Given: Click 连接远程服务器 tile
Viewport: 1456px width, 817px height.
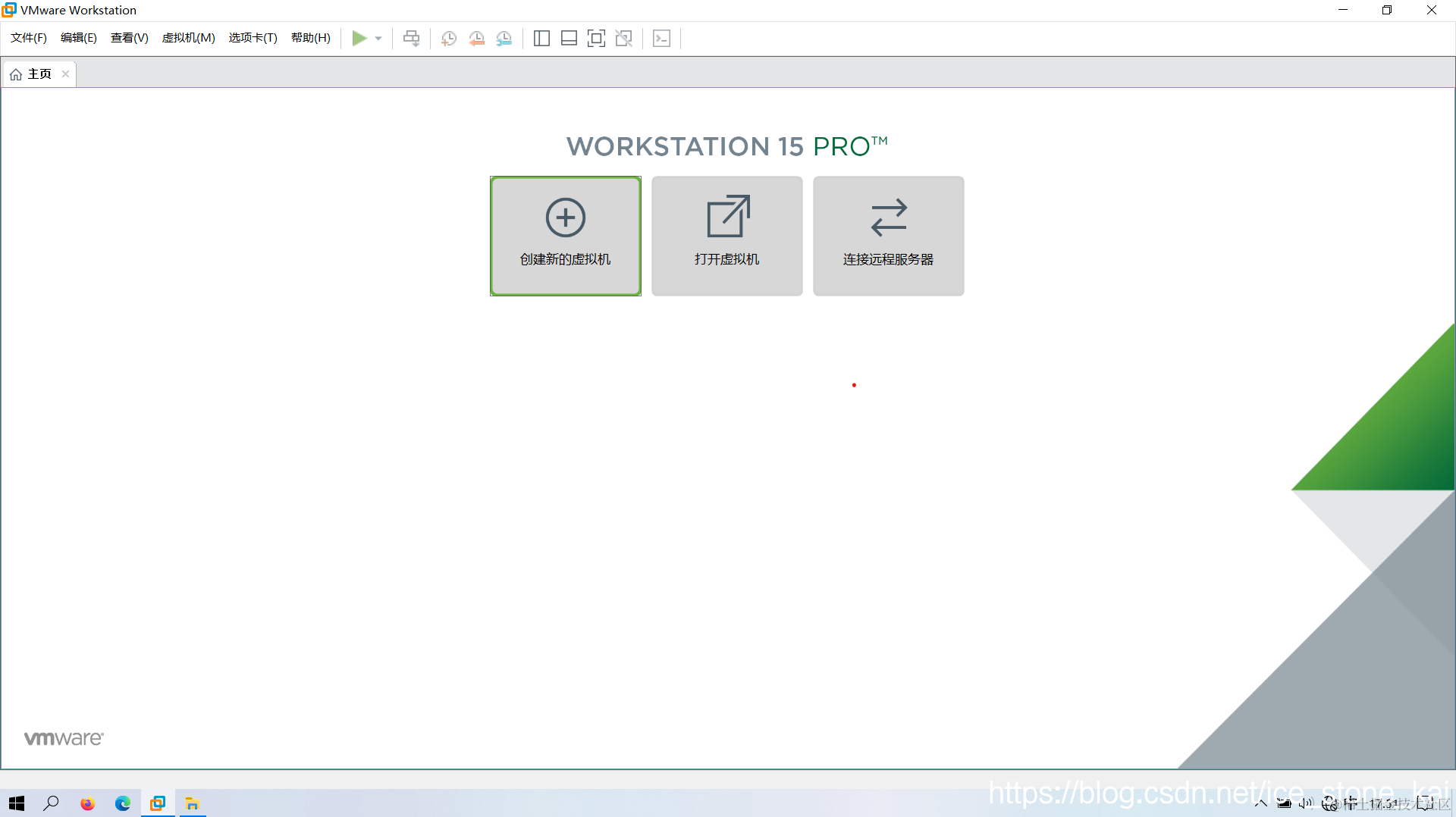Looking at the screenshot, I should pos(889,236).
